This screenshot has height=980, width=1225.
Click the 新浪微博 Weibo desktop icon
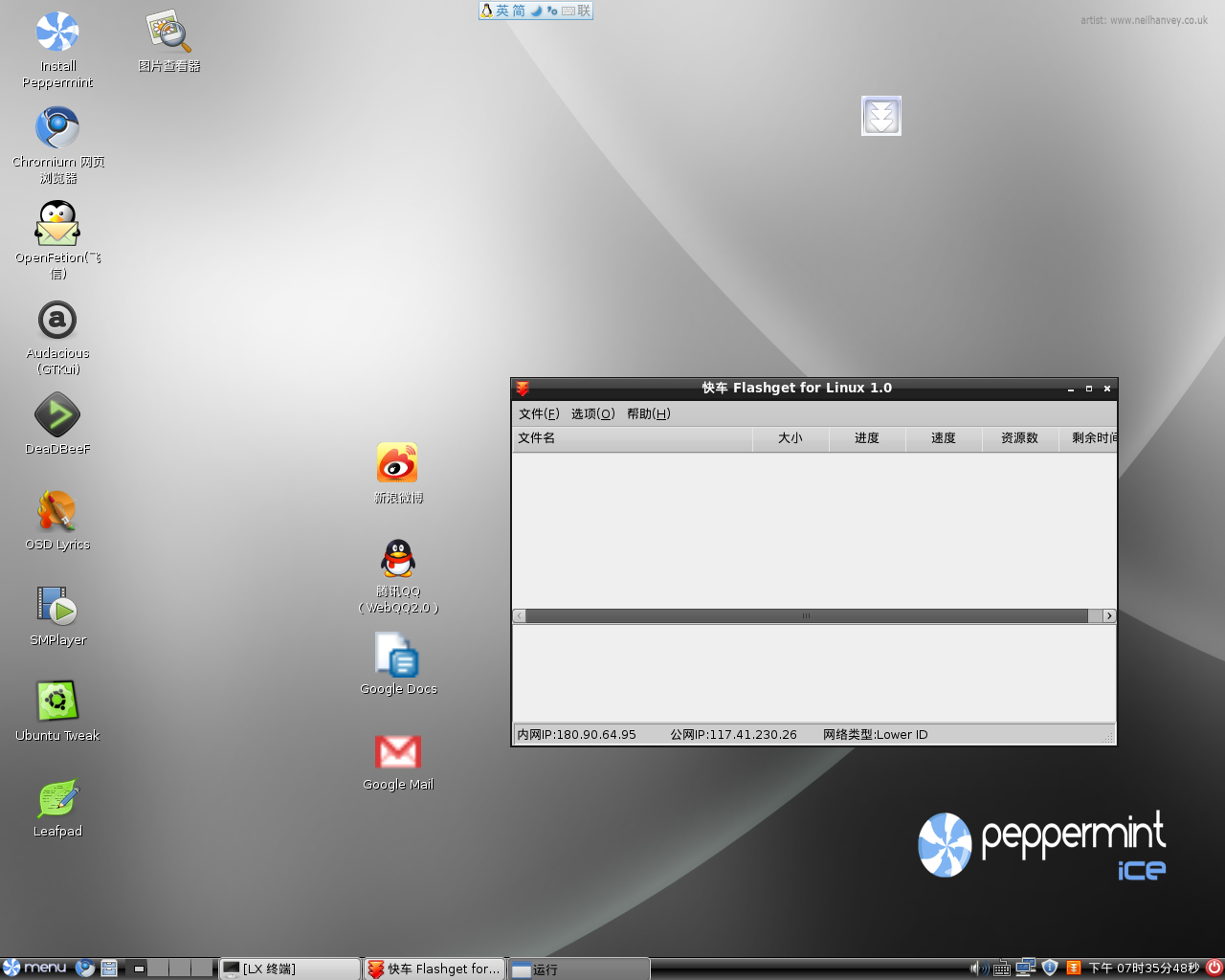point(398,464)
